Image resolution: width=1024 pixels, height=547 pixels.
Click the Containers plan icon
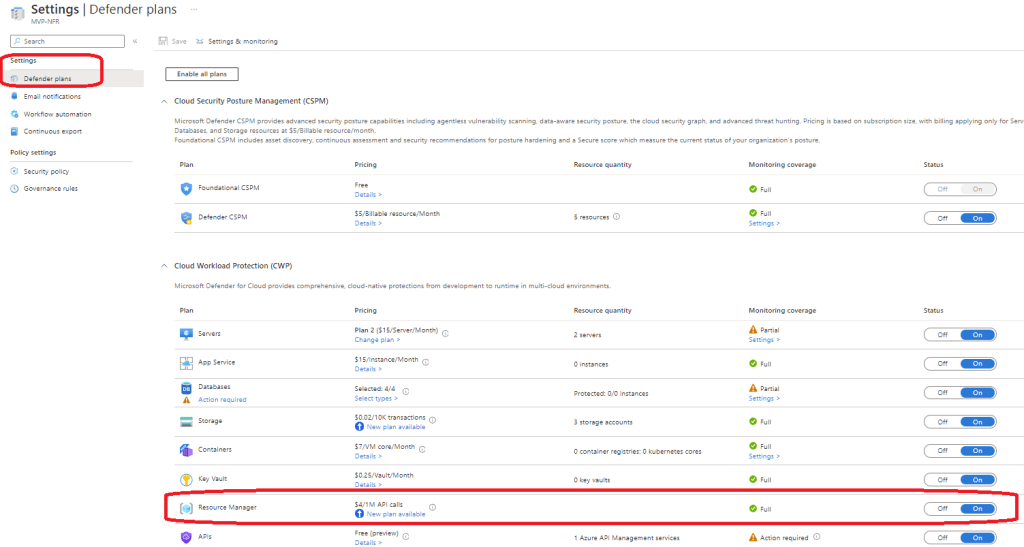click(x=186, y=451)
